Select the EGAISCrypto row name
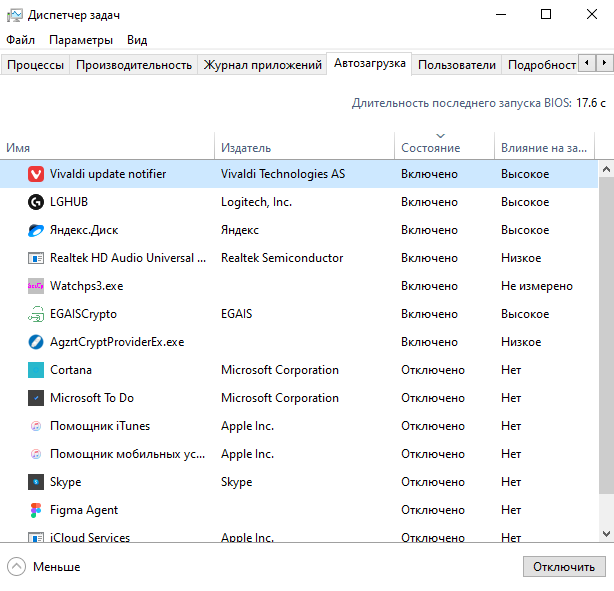The height and width of the screenshot is (591, 614). [x=83, y=314]
